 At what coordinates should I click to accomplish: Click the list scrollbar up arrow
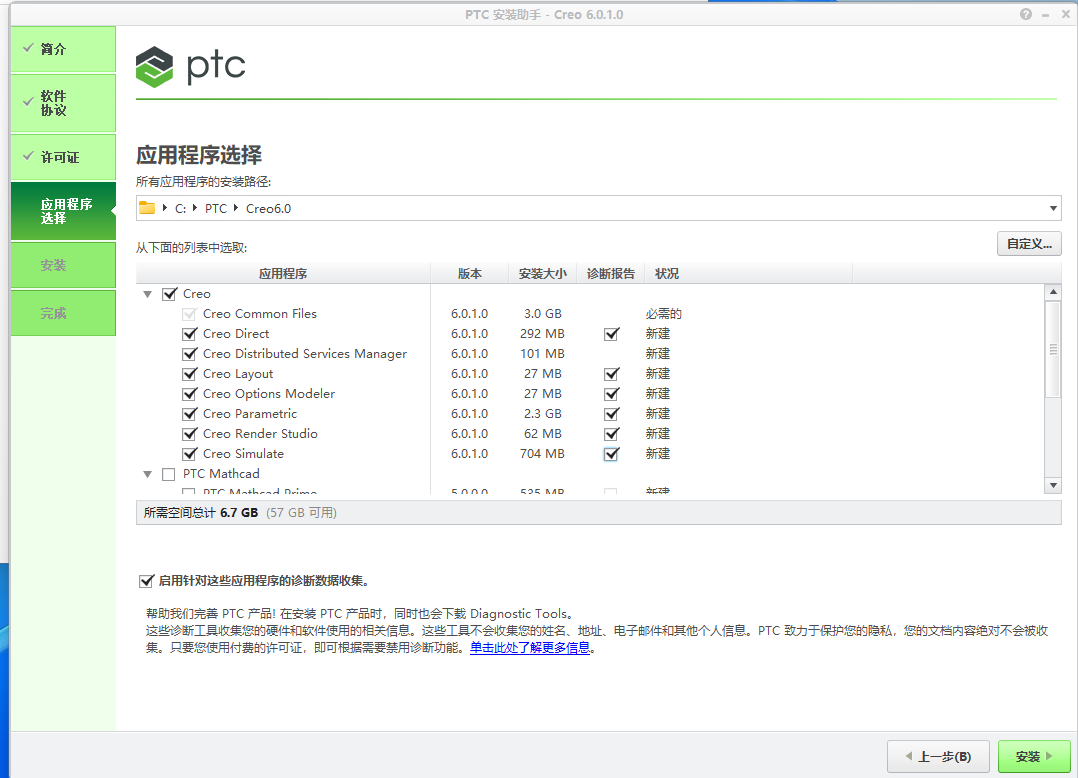1053,292
